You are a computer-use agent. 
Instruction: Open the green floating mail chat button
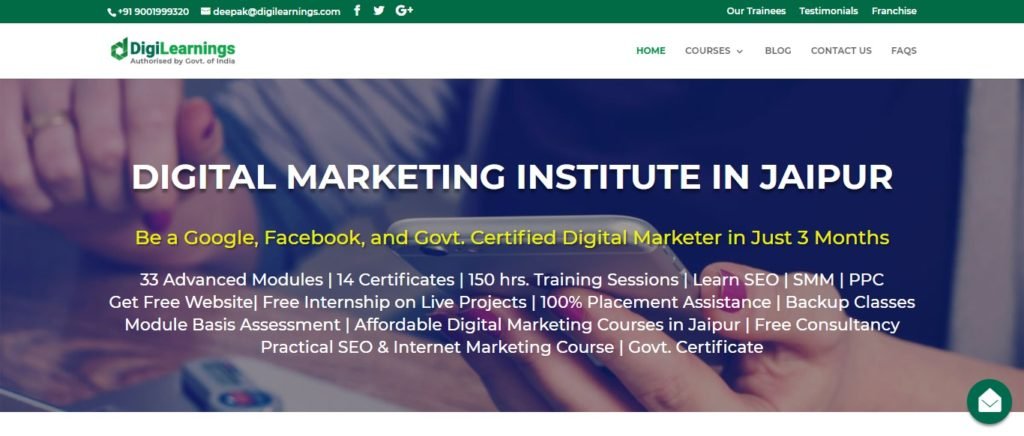point(989,401)
